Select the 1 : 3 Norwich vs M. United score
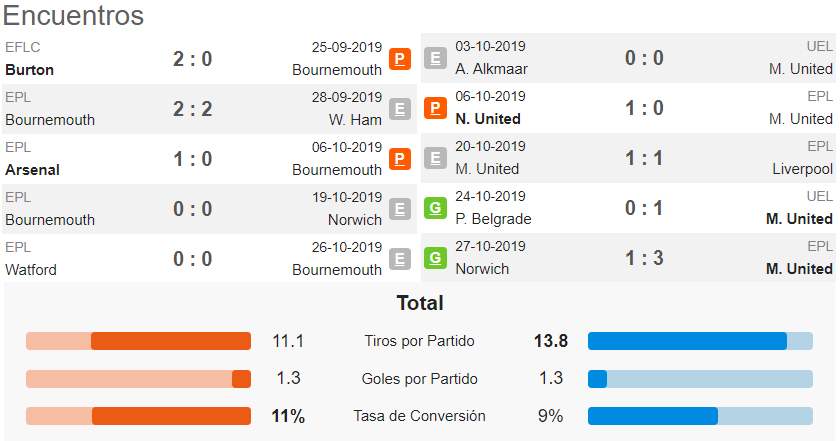Screen dimensions: 840x441 (x=644, y=258)
